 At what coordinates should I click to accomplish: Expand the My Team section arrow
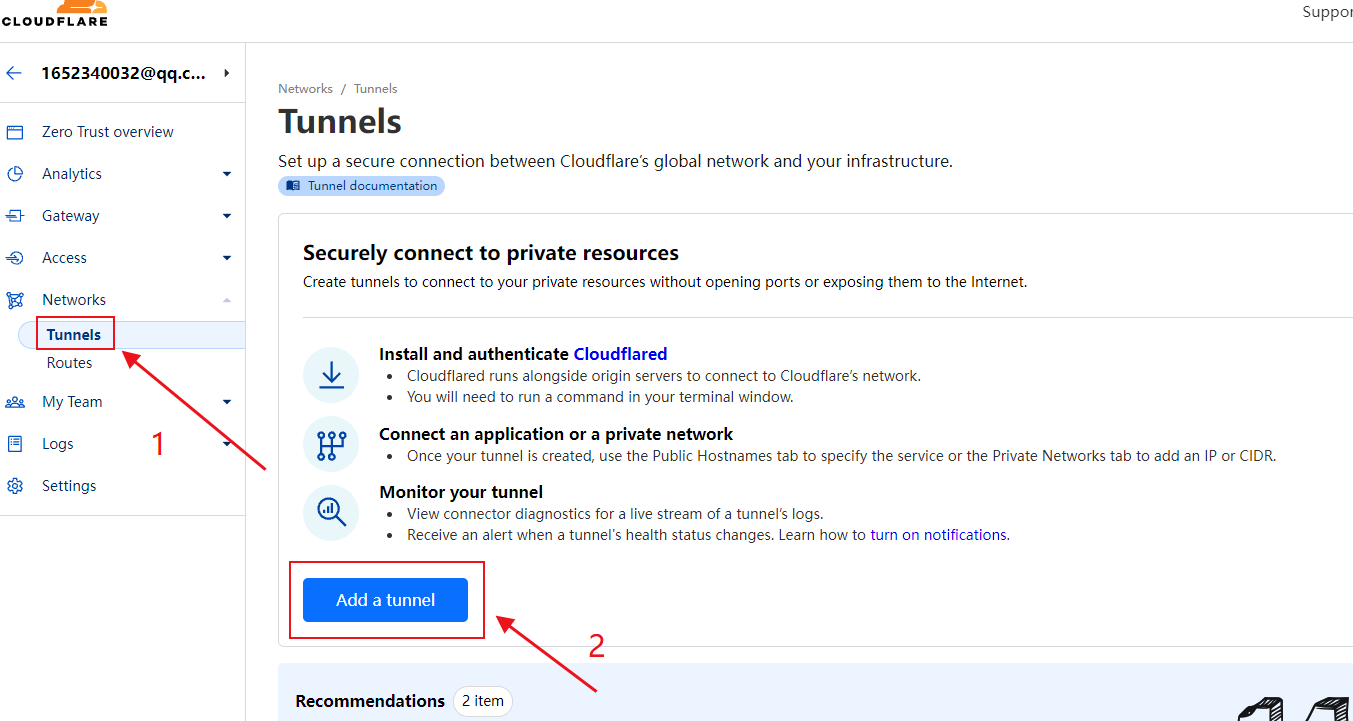point(227,402)
